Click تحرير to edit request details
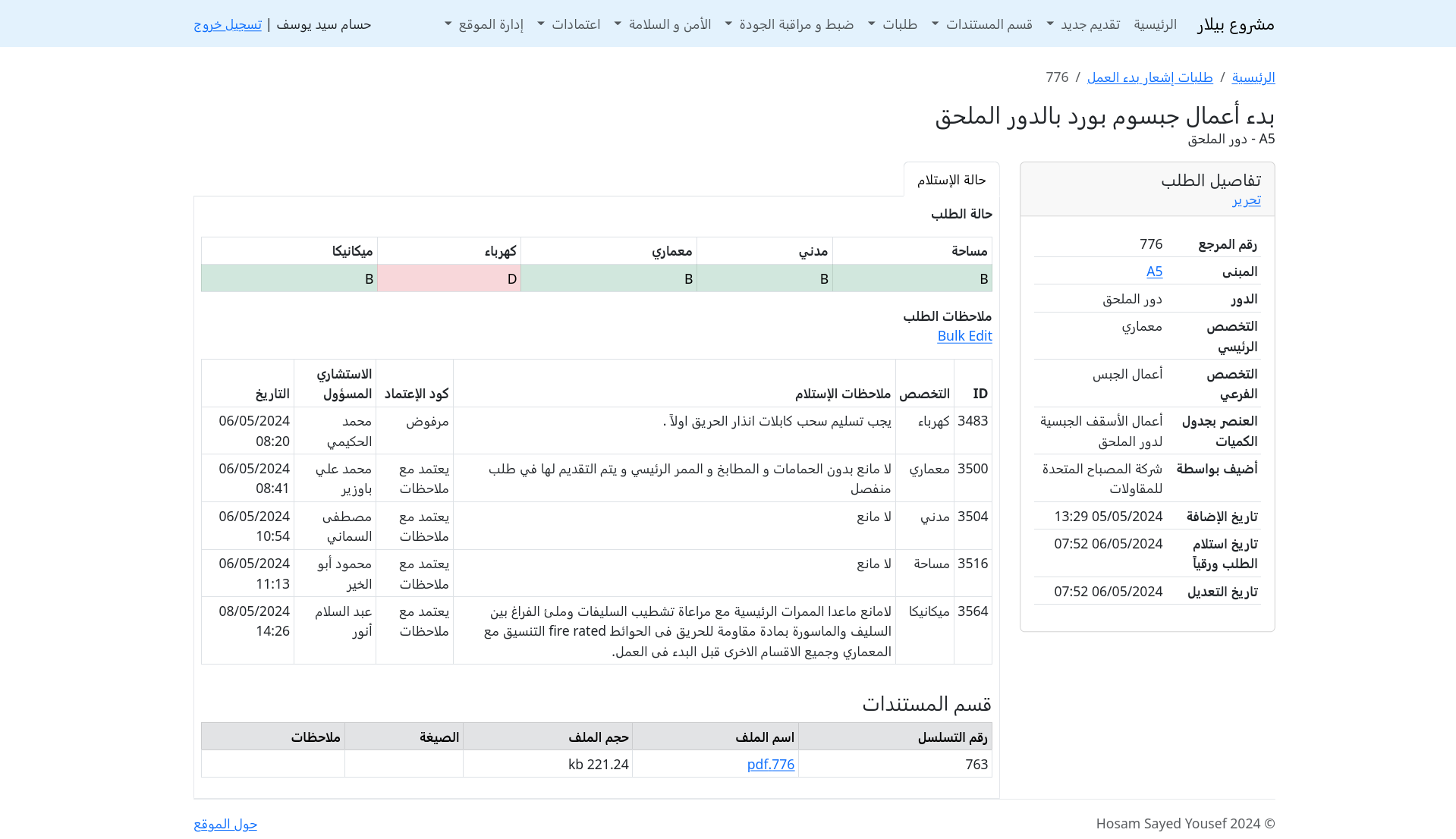Screen dimensions: 1456x839 (1246, 200)
